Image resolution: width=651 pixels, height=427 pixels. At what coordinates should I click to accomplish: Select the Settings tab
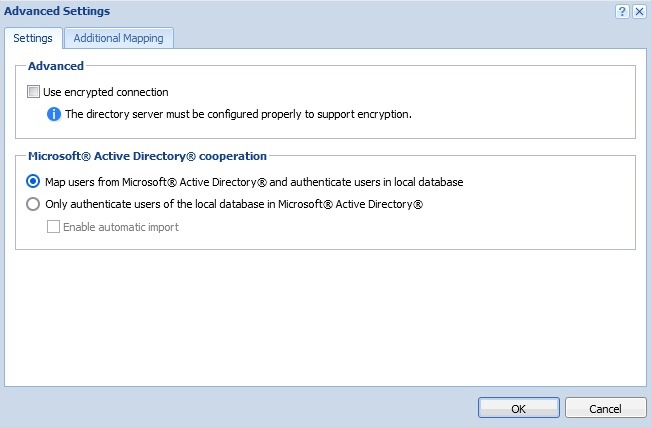33,38
